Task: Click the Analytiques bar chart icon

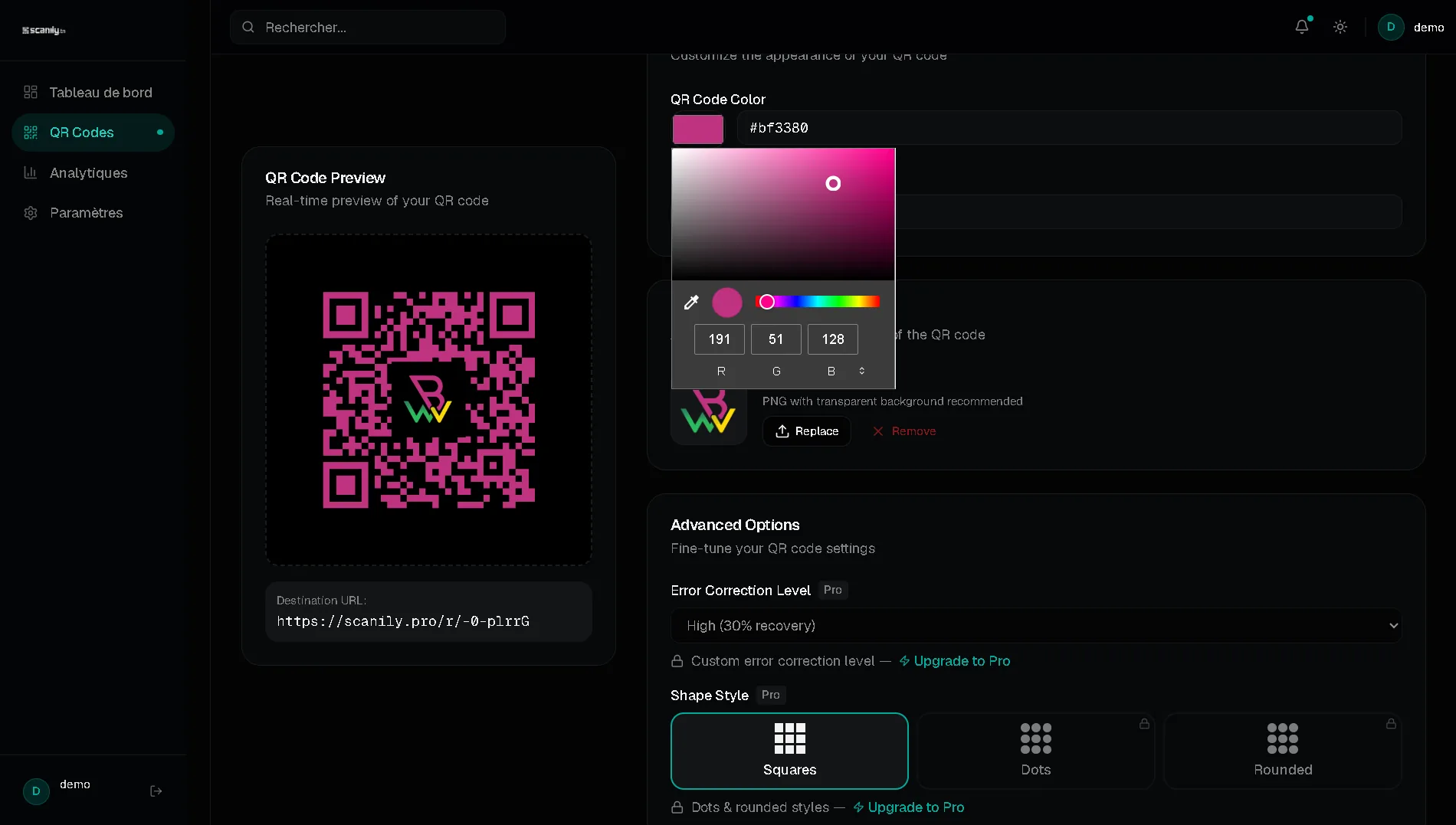Action: pyautogui.click(x=31, y=173)
